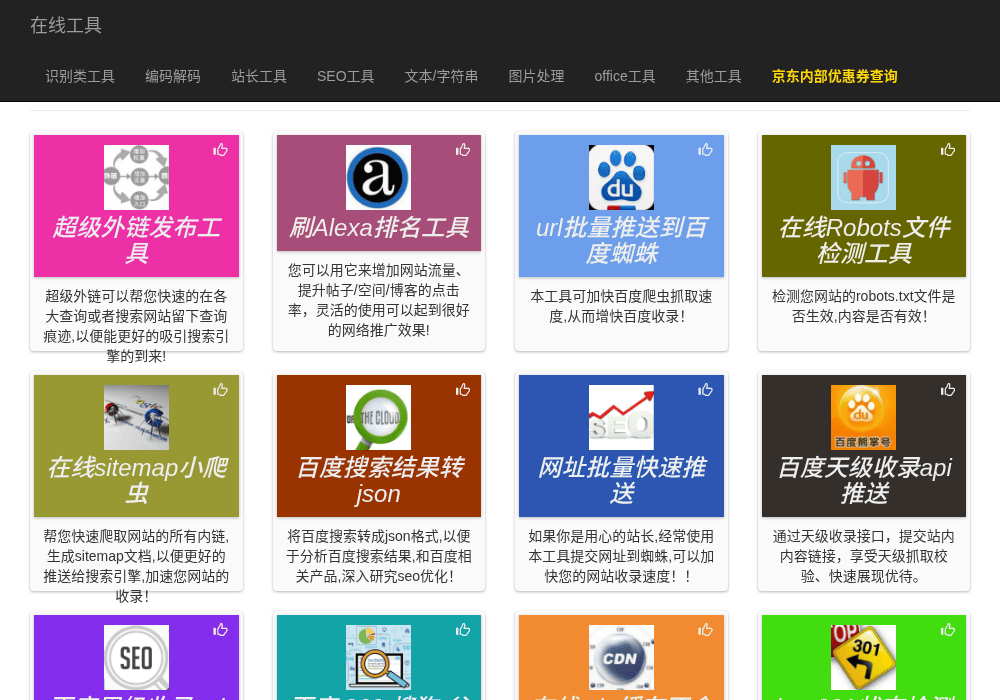Image resolution: width=1000 pixels, height=700 pixels.
Task: Open the url批量推送到百度蜘蛛 title link
Action: [x=621, y=240]
